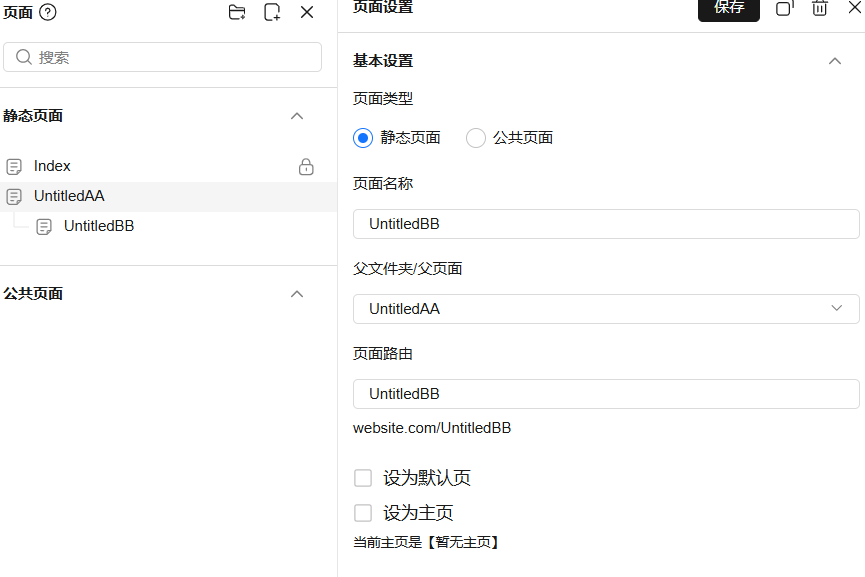Click the page icon beside UntitledBB
865x577 pixels.
44,226
